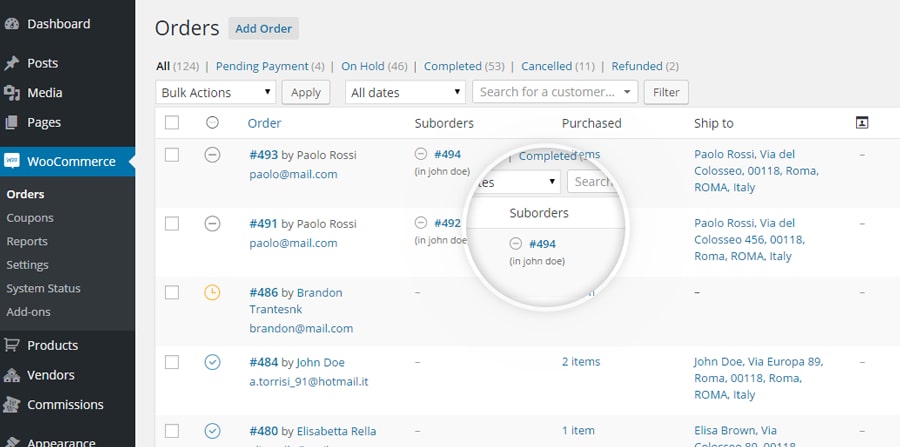Select the checkbox for order #486
The width and height of the screenshot is (900, 447).
pos(172,293)
